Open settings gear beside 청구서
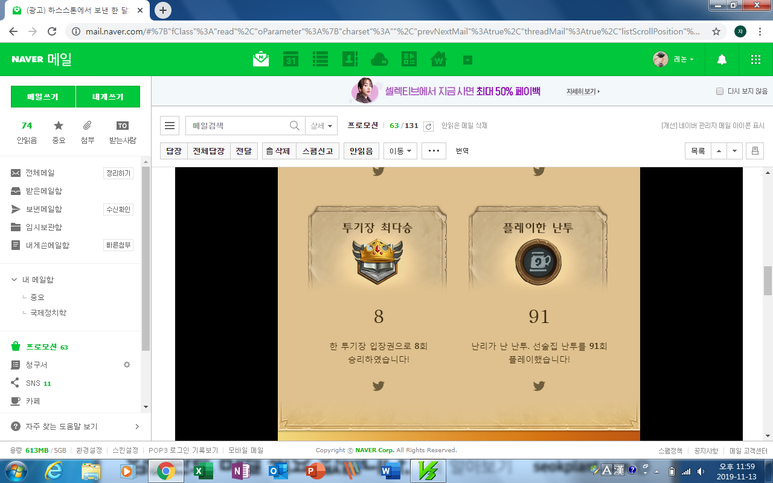The width and height of the screenshot is (773, 483). pyautogui.click(x=127, y=365)
